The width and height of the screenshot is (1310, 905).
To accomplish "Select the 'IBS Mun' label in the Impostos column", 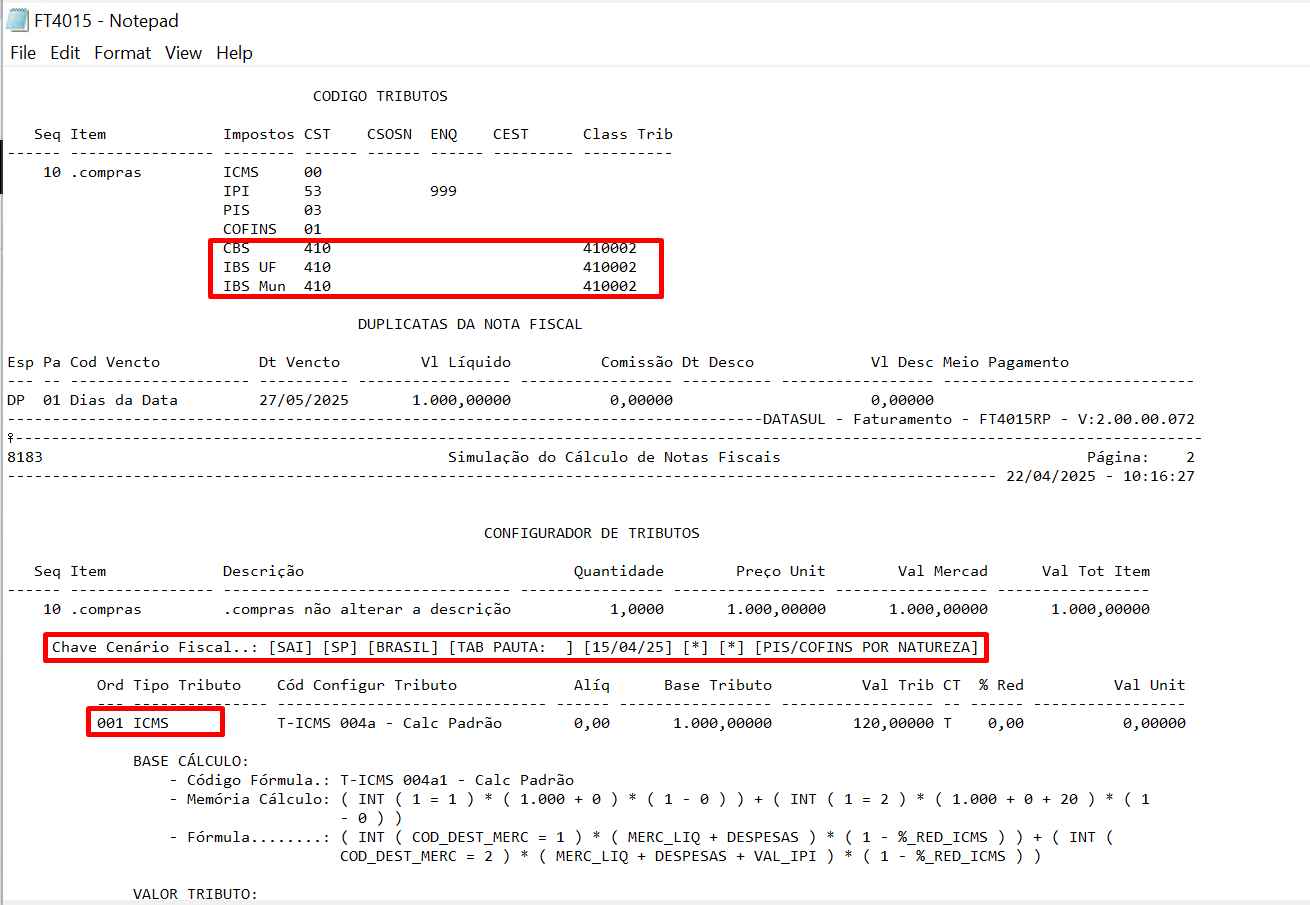I will [255, 286].
